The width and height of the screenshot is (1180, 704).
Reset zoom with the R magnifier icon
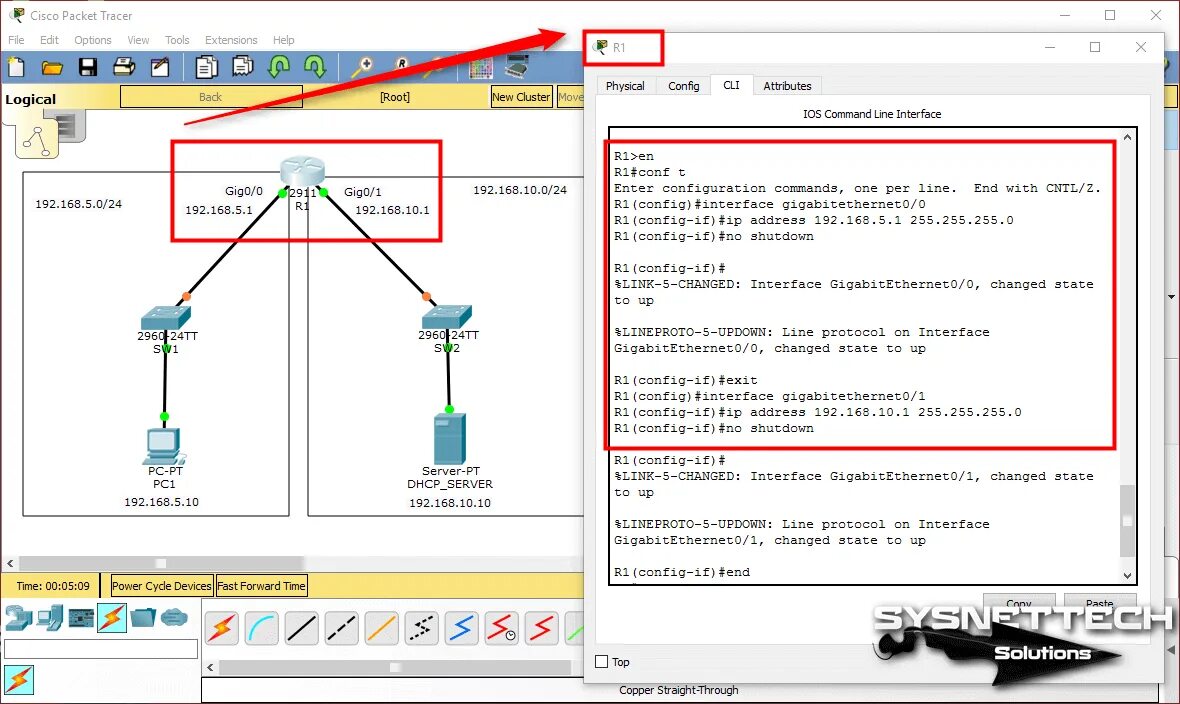click(400, 67)
